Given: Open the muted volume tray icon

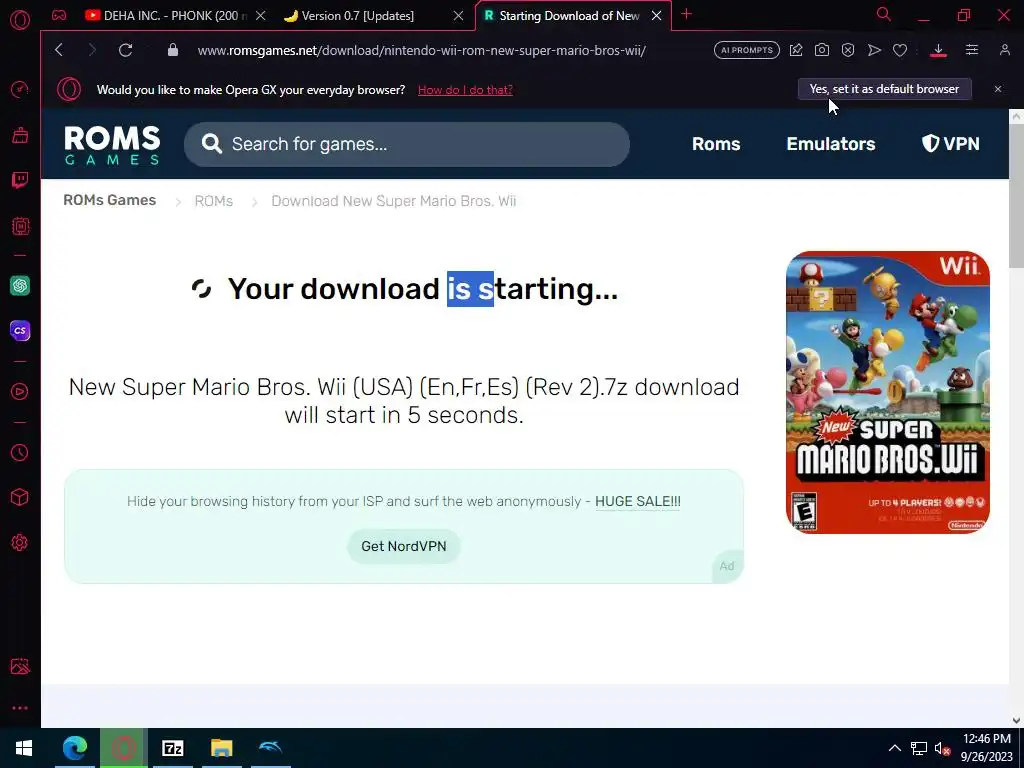Looking at the screenshot, I should click(x=942, y=748).
